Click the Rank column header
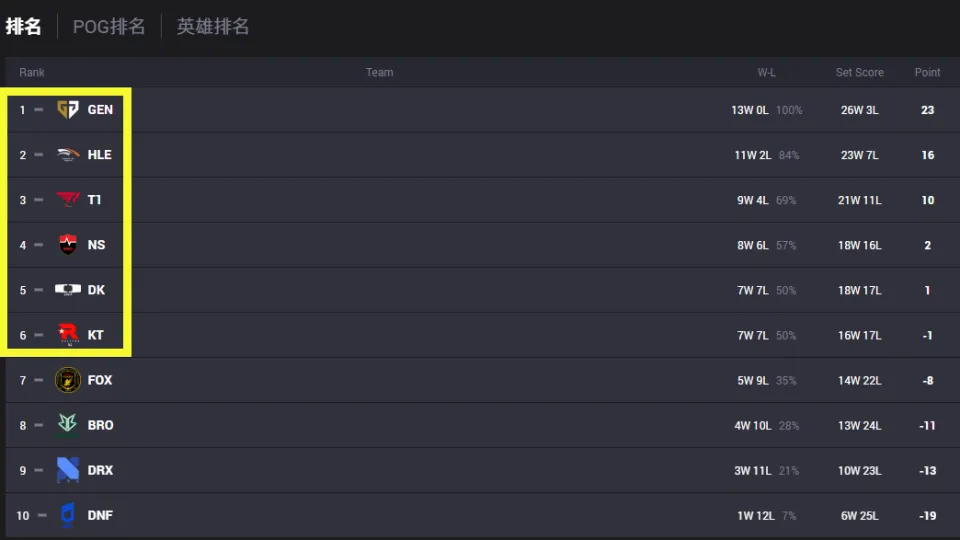960x540 pixels. point(32,72)
